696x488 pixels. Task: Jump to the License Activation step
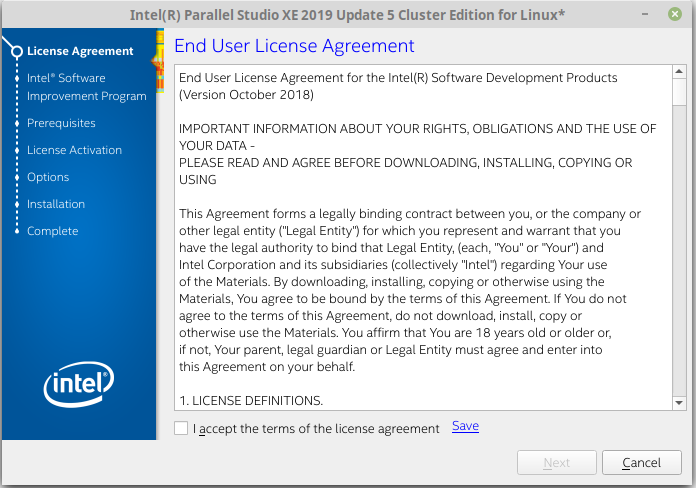coord(74,150)
